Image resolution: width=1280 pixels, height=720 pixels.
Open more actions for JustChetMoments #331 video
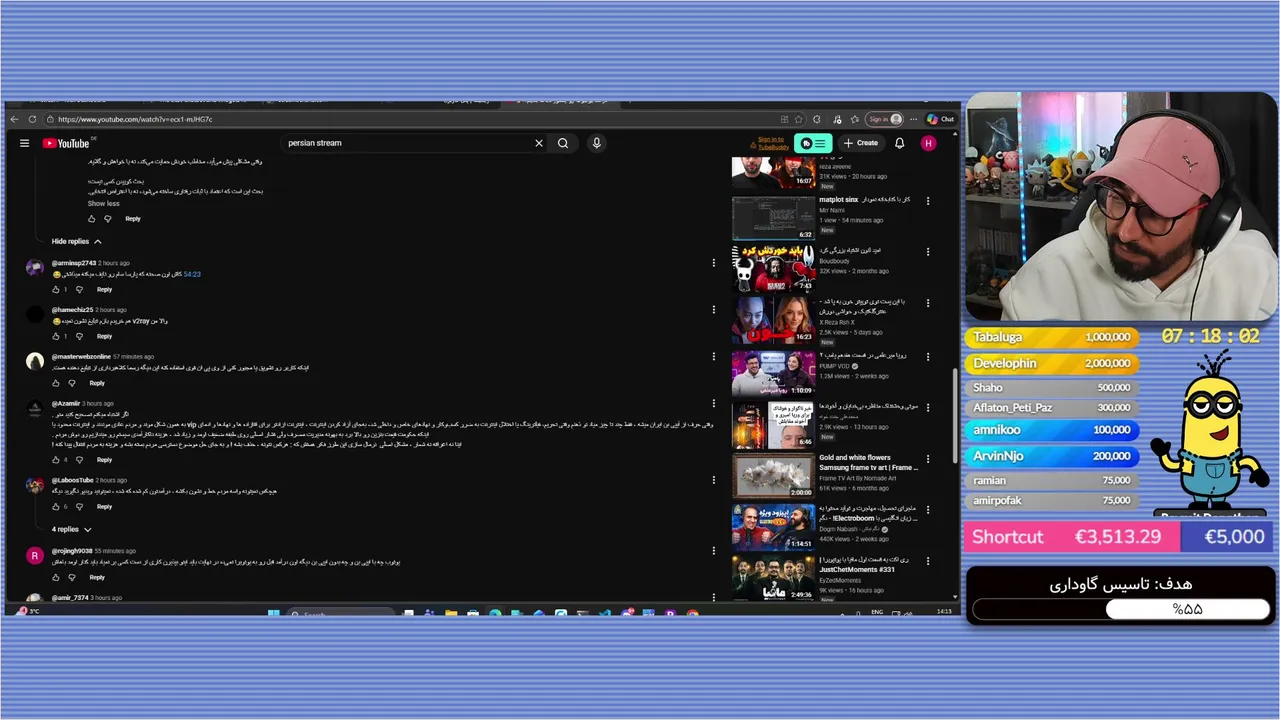(x=928, y=561)
